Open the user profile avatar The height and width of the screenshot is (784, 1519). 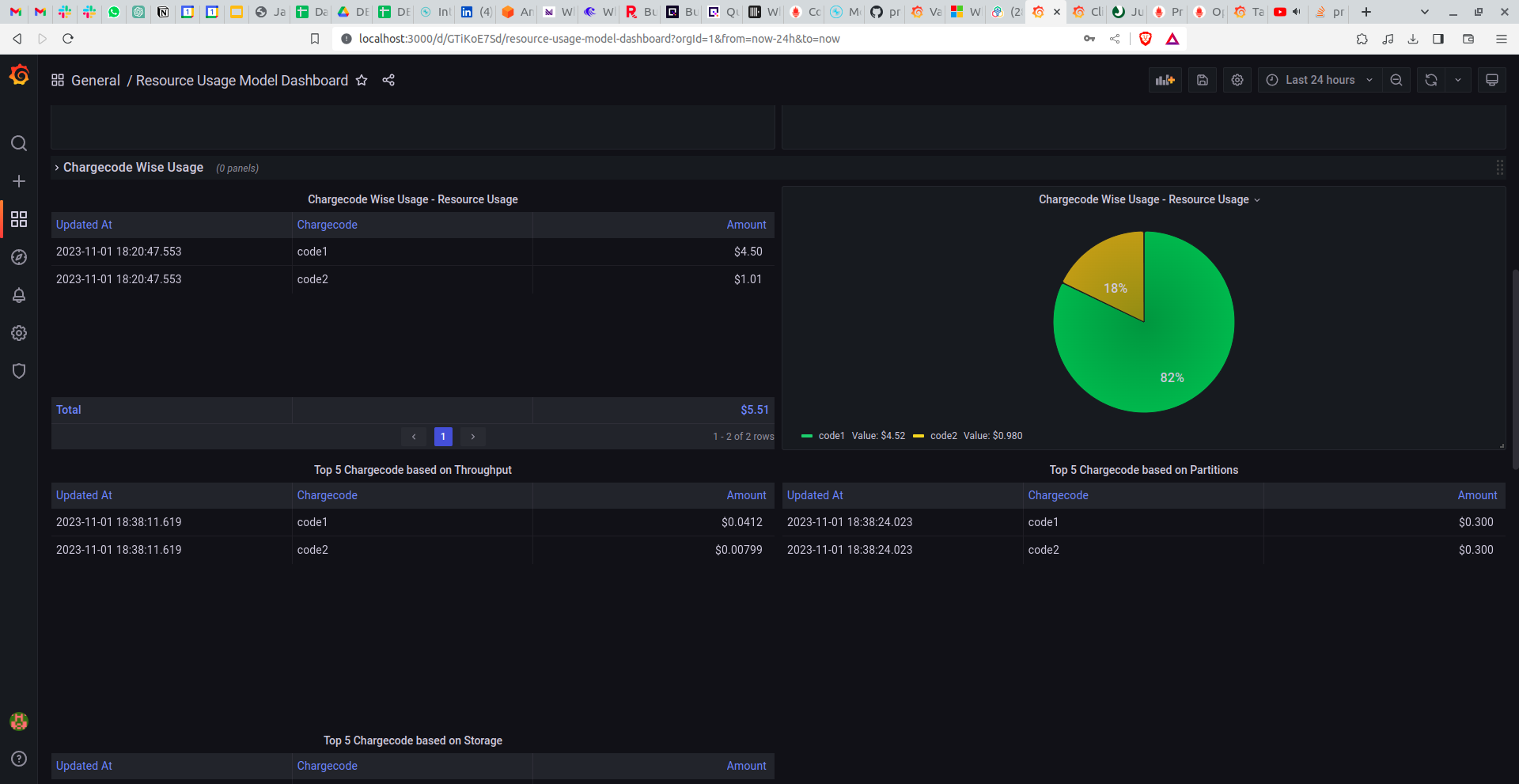pyautogui.click(x=19, y=721)
